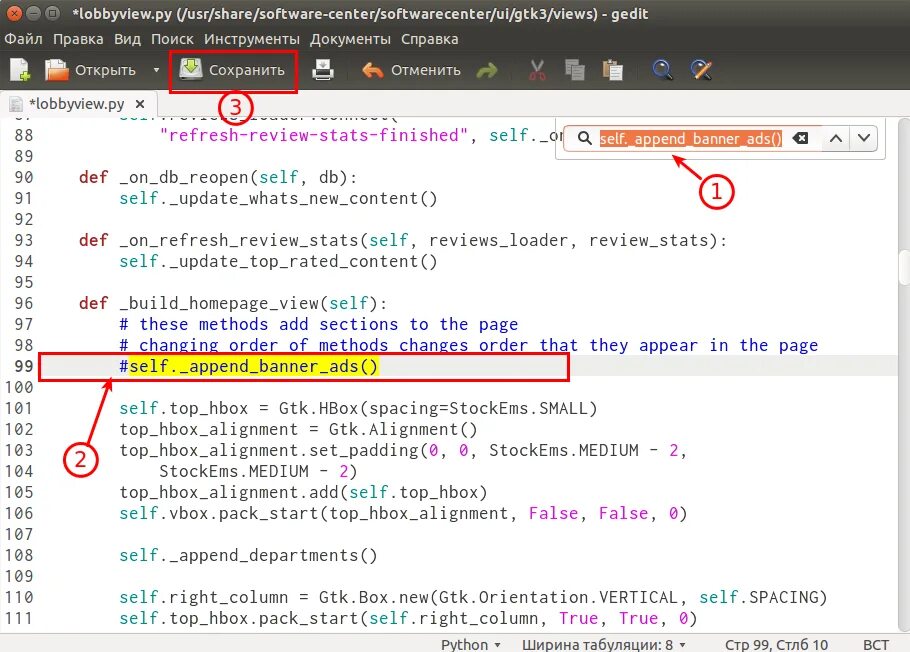Click line 105 top_hbox_alignment.add
The height and width of the screenshot is (652, 910).
[x=303, y=492]
